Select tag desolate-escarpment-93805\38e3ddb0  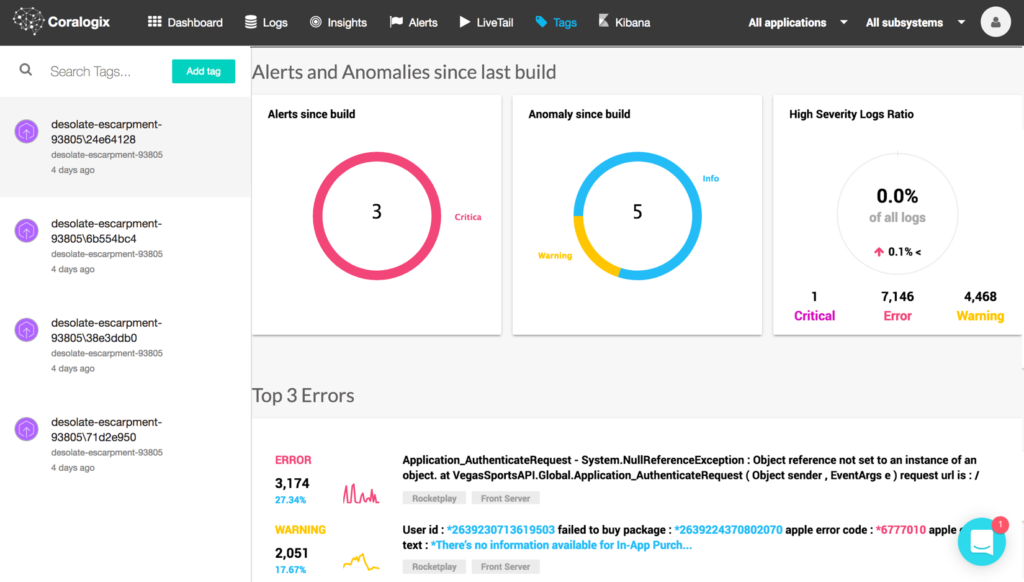click(x=125, y=346)
